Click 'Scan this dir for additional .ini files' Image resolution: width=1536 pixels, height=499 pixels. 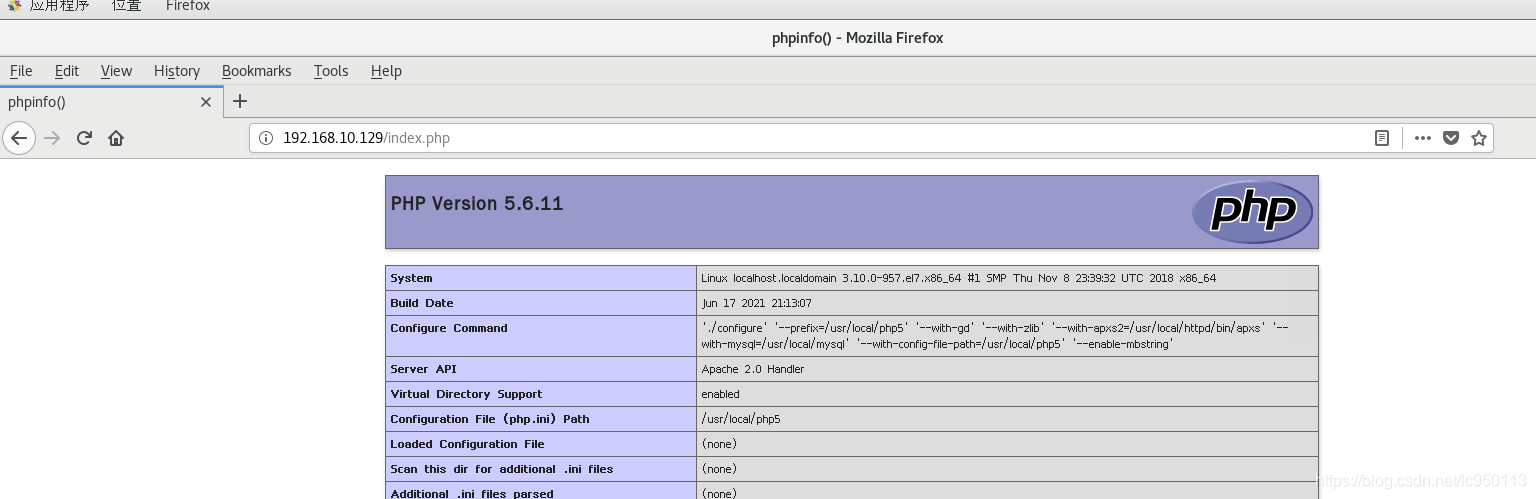(x=502, y=469)
